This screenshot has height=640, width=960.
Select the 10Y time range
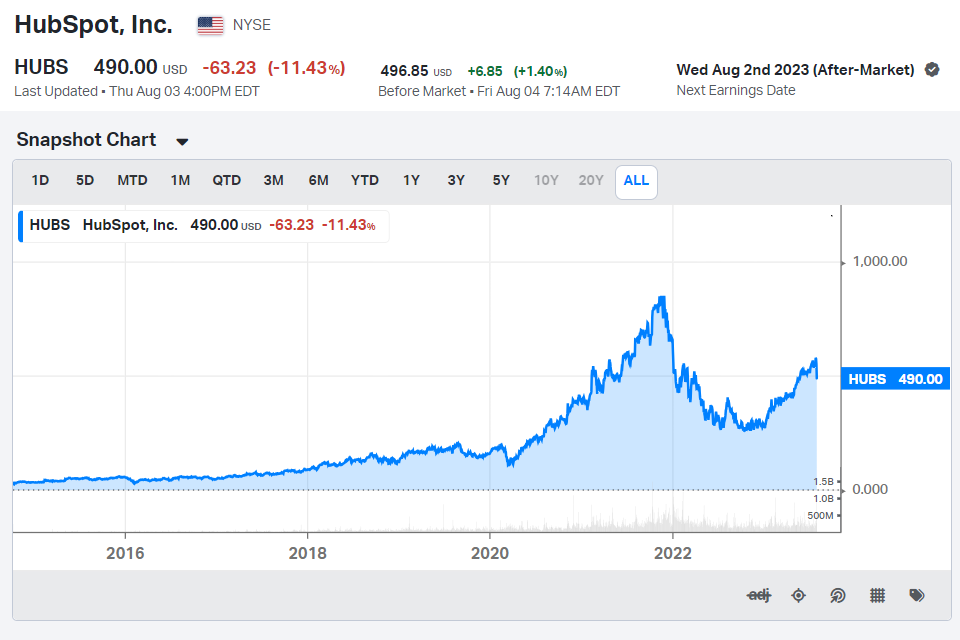point(546,181)
